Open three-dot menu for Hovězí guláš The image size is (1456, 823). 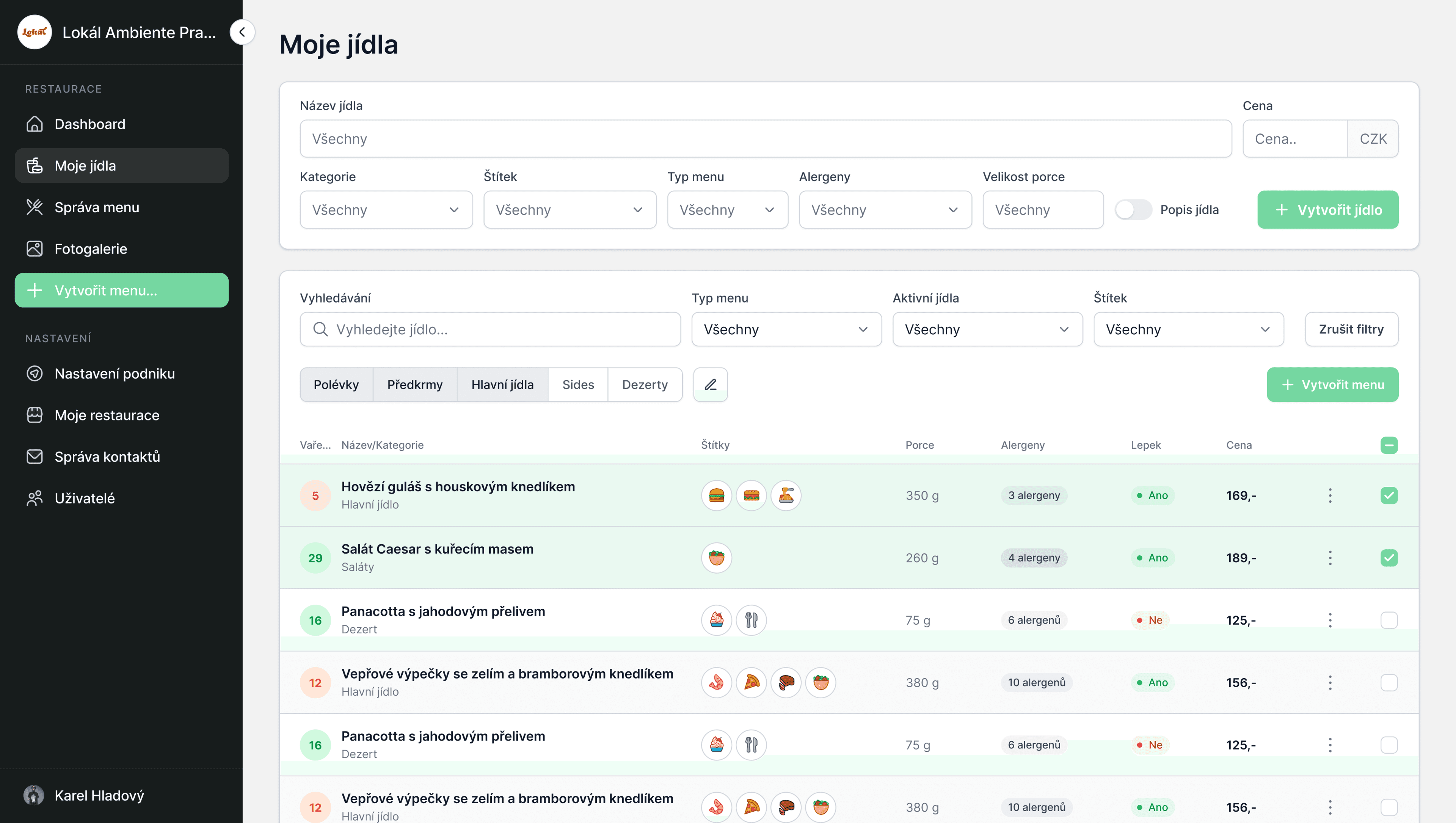click(1330, 496)
